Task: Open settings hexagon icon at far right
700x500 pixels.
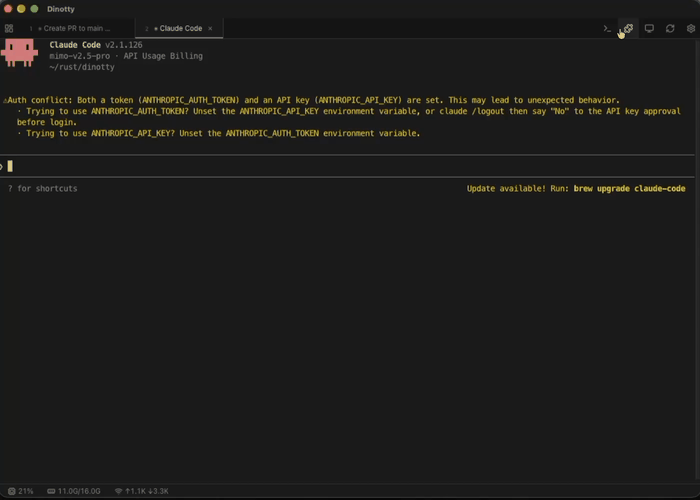Action: tap(691, 29)
